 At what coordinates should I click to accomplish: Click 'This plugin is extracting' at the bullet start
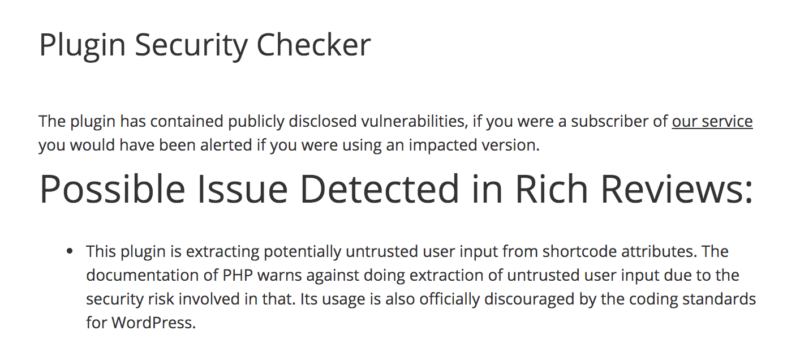pos(172,251)
